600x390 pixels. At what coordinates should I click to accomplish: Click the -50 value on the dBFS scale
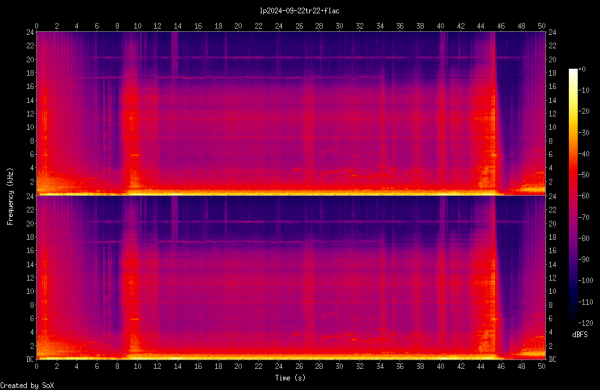tap(584, 175)
